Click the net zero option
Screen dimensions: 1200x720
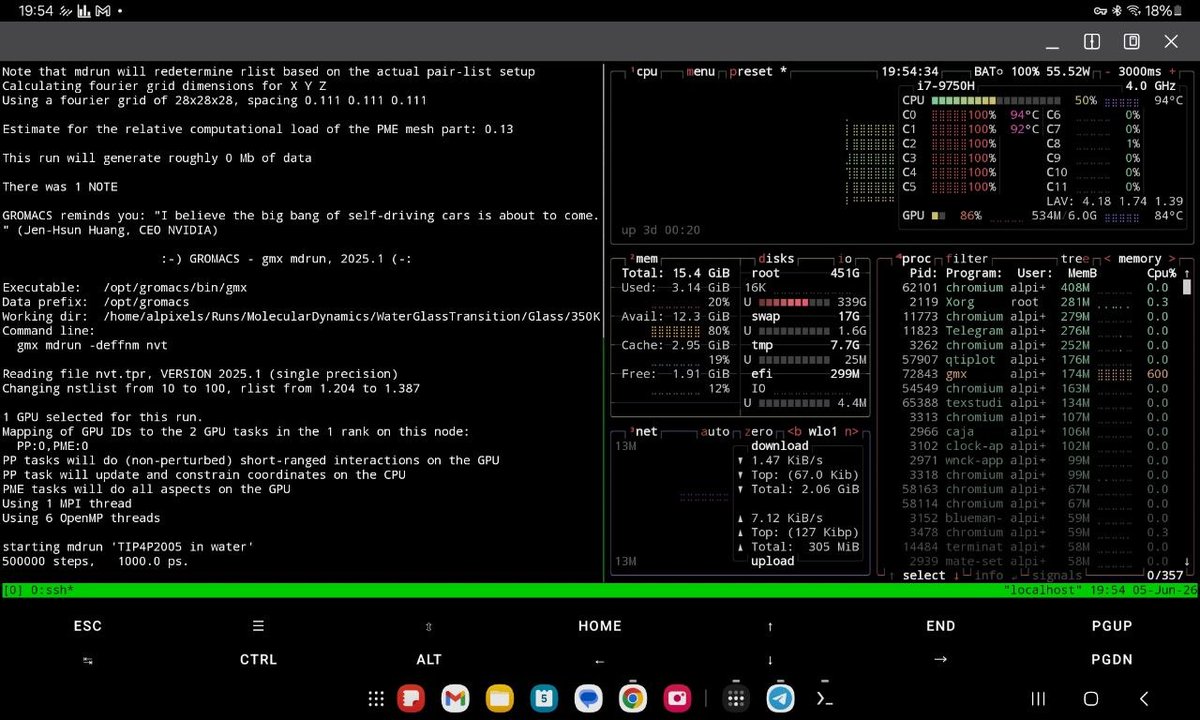click(x=759, y=432)
